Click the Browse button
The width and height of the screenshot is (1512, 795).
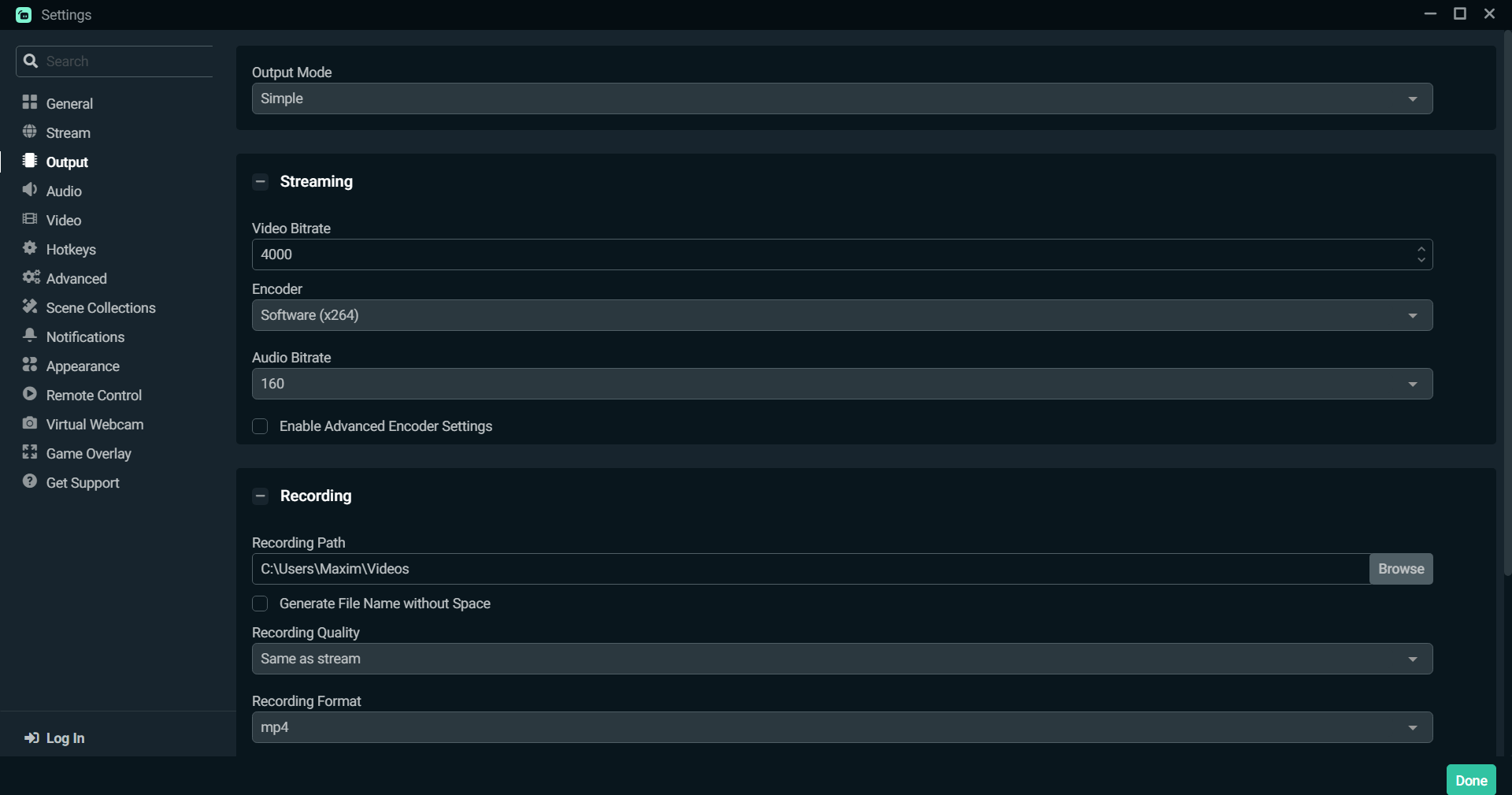pyautogui.click(x=1401, y=569)
